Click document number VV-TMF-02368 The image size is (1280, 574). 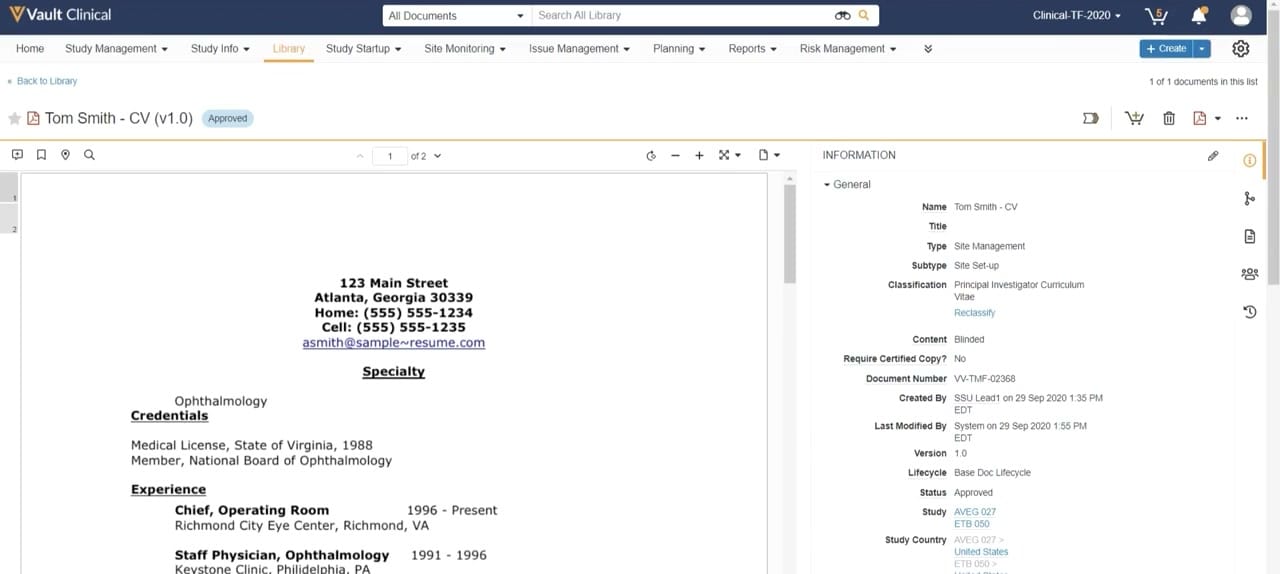pyautogui.click(x=985, y=379)
